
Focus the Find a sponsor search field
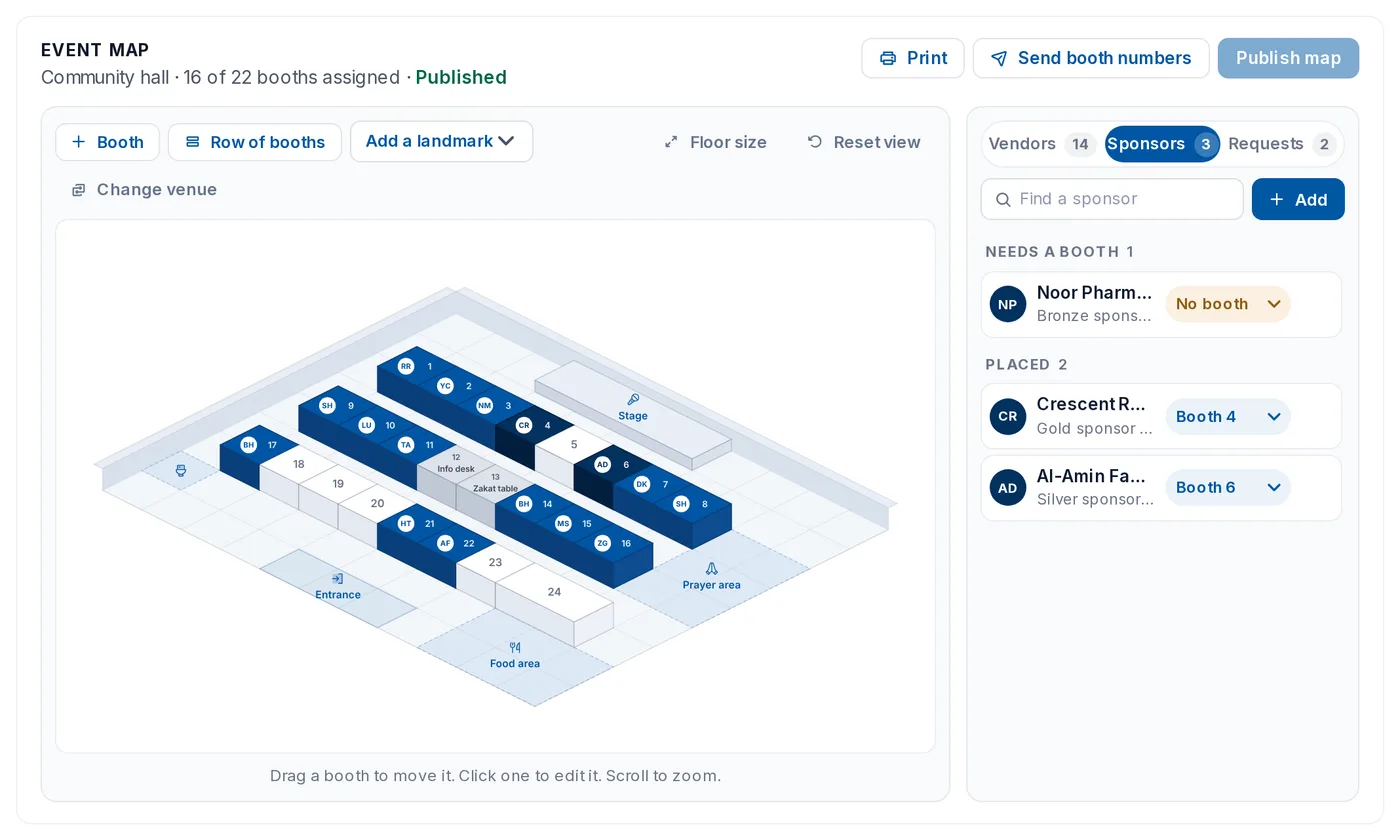coord(1112,199)
